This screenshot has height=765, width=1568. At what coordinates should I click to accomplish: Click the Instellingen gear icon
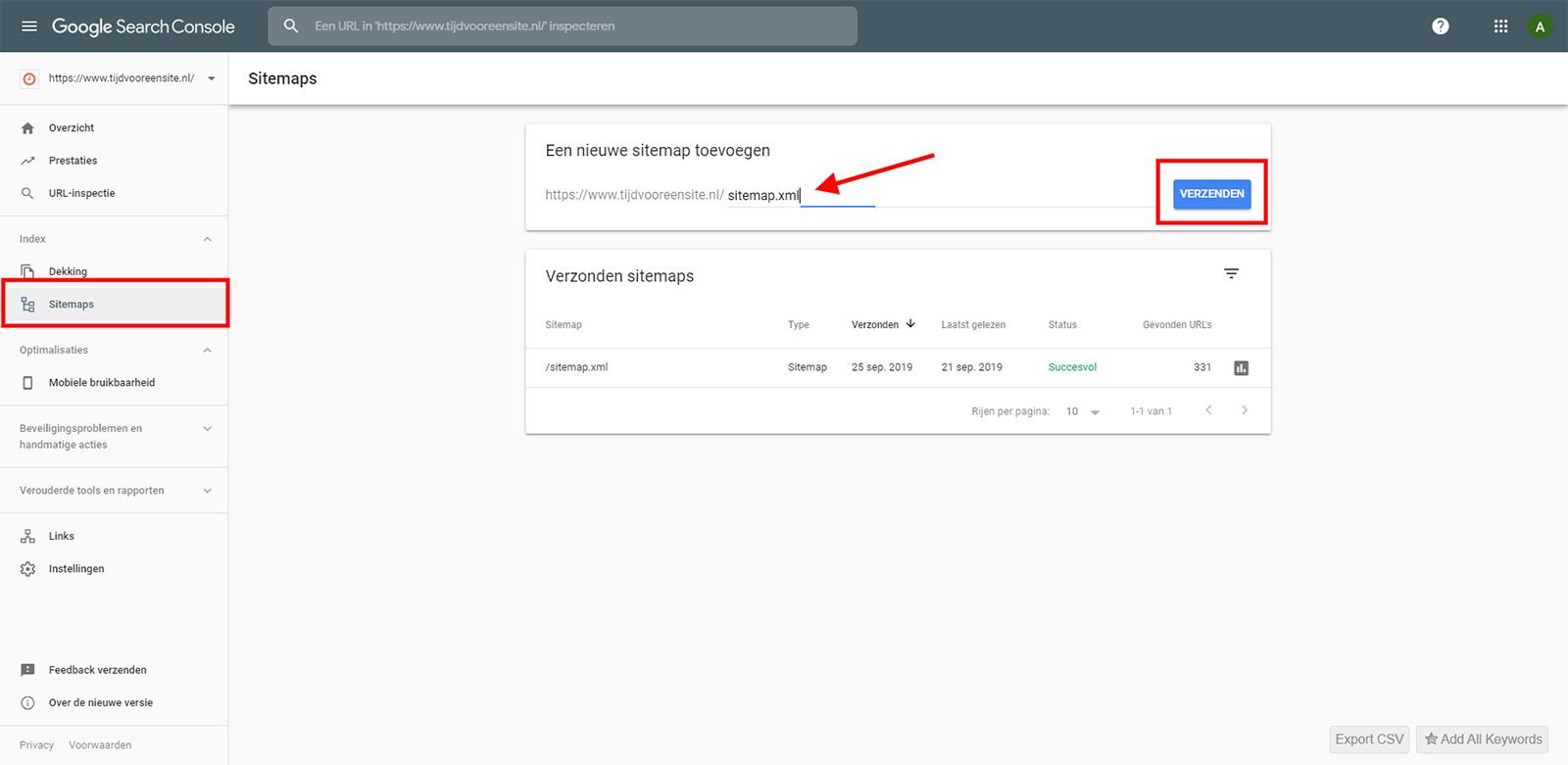(27, 569)
